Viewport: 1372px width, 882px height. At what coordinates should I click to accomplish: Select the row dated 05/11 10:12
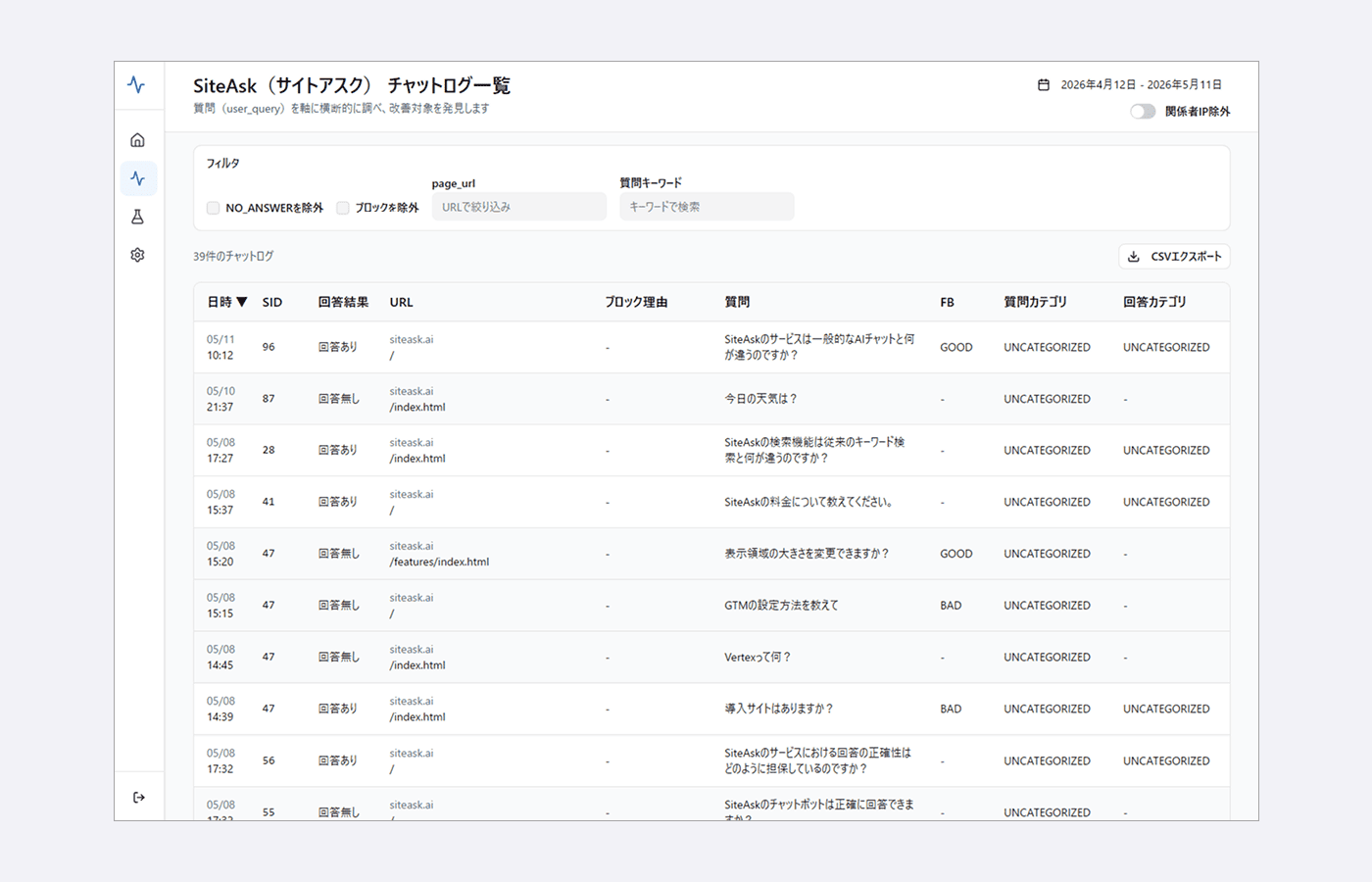(711, 347)
